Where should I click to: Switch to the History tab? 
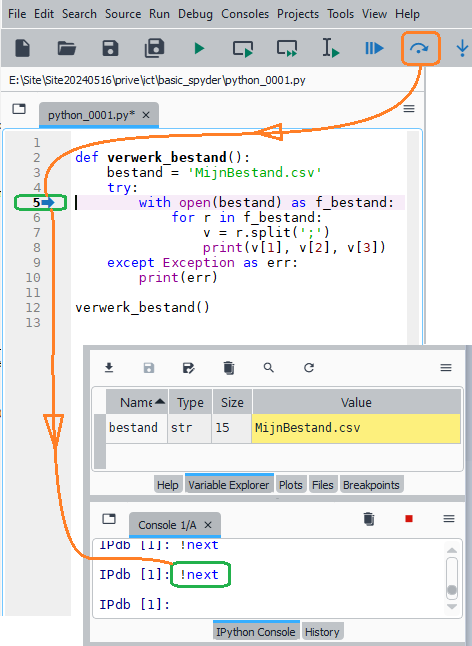click(322, 632)
